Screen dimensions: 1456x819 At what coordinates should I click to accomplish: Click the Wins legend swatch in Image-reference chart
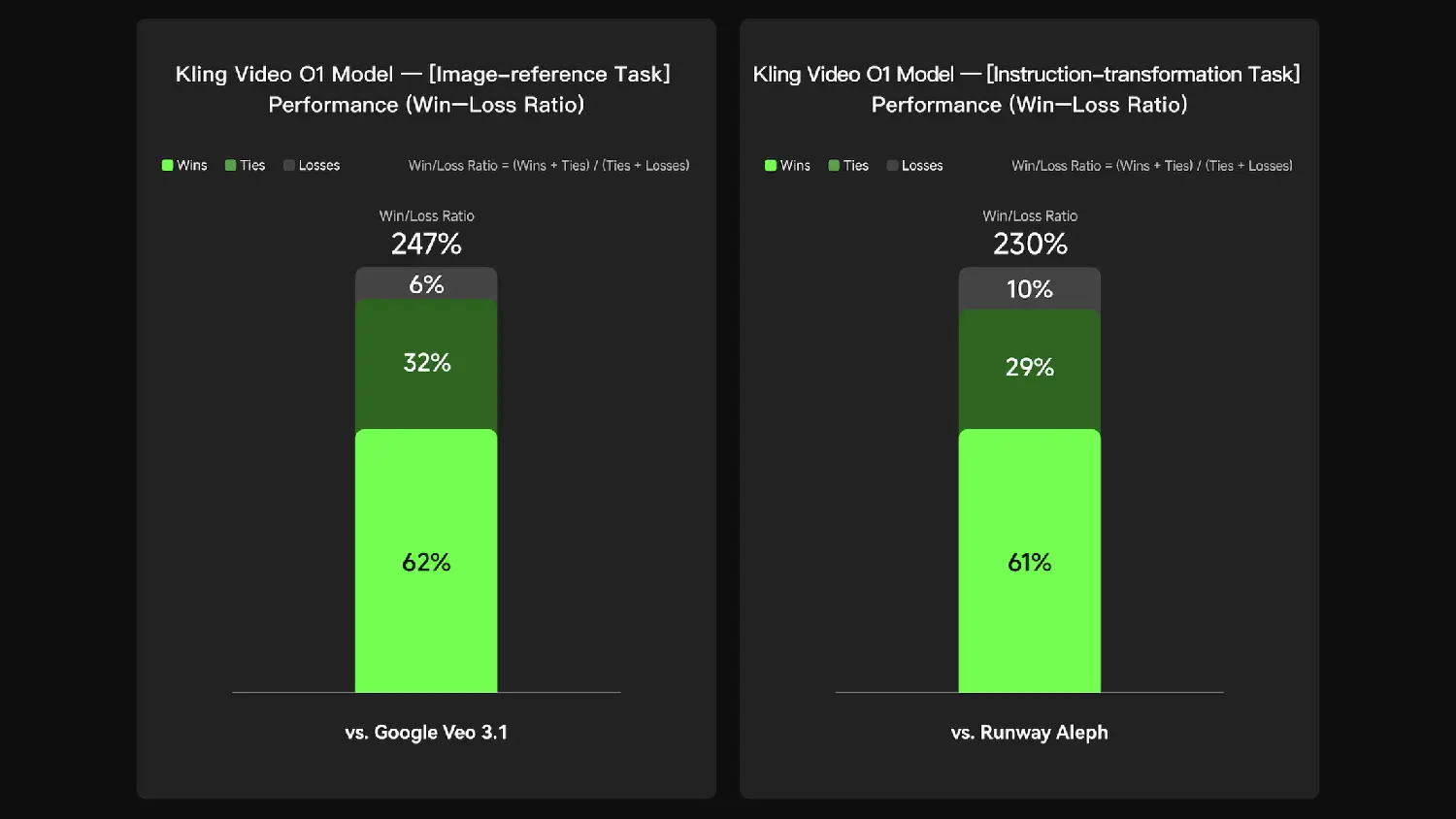(167, 166)
